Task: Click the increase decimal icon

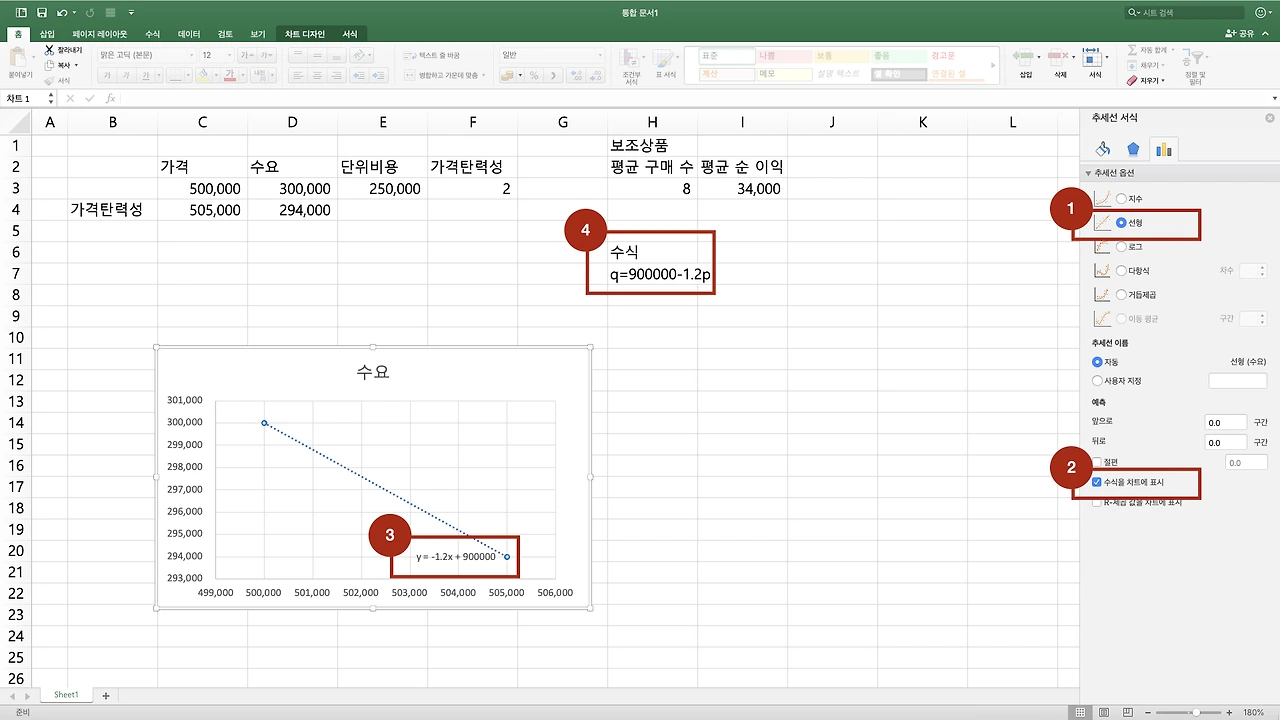Action: point(576,75)
